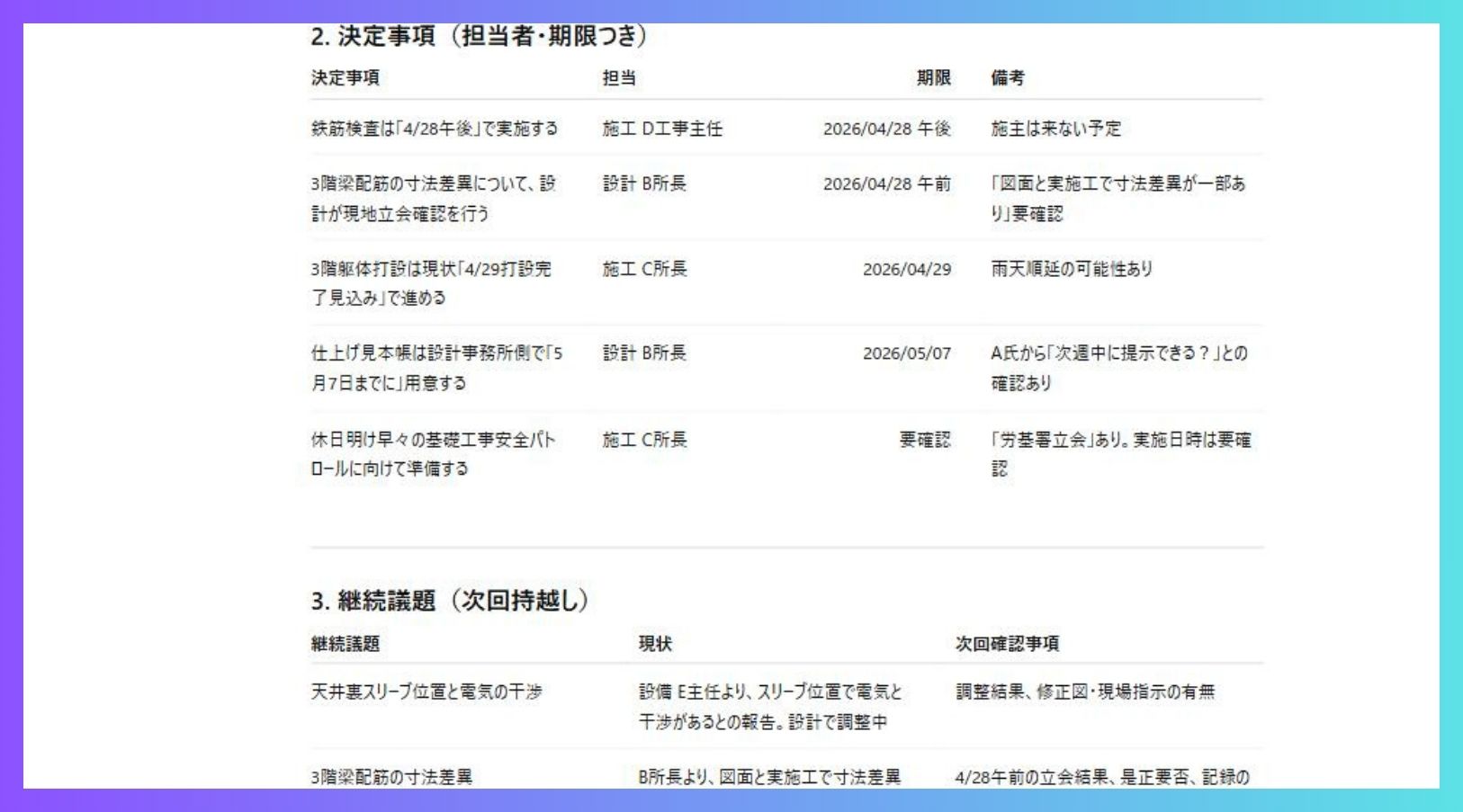Select the agenda cell '3階梁配筋の寸法差異'

(391, 777)
